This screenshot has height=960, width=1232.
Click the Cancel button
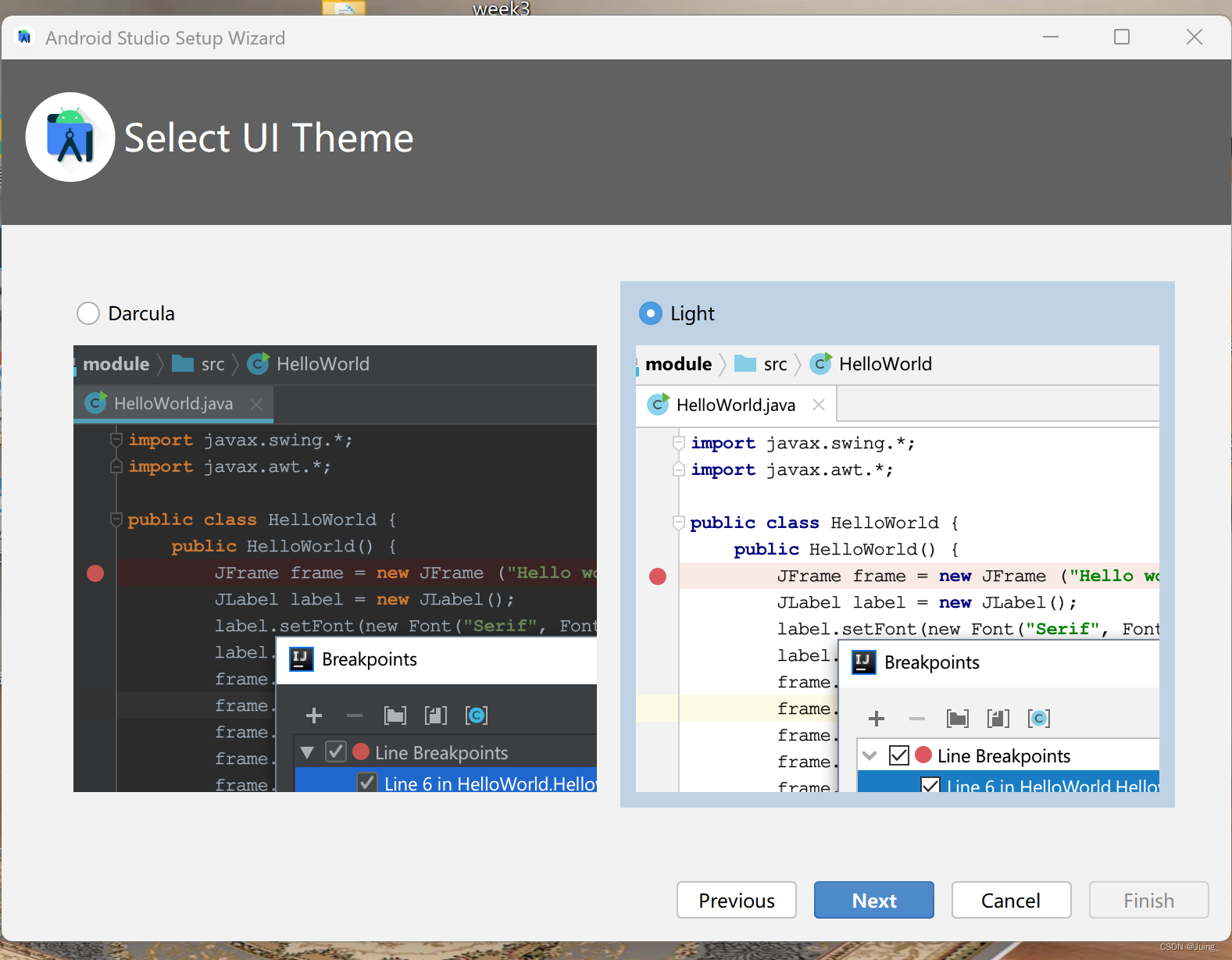click(1011, 900)
